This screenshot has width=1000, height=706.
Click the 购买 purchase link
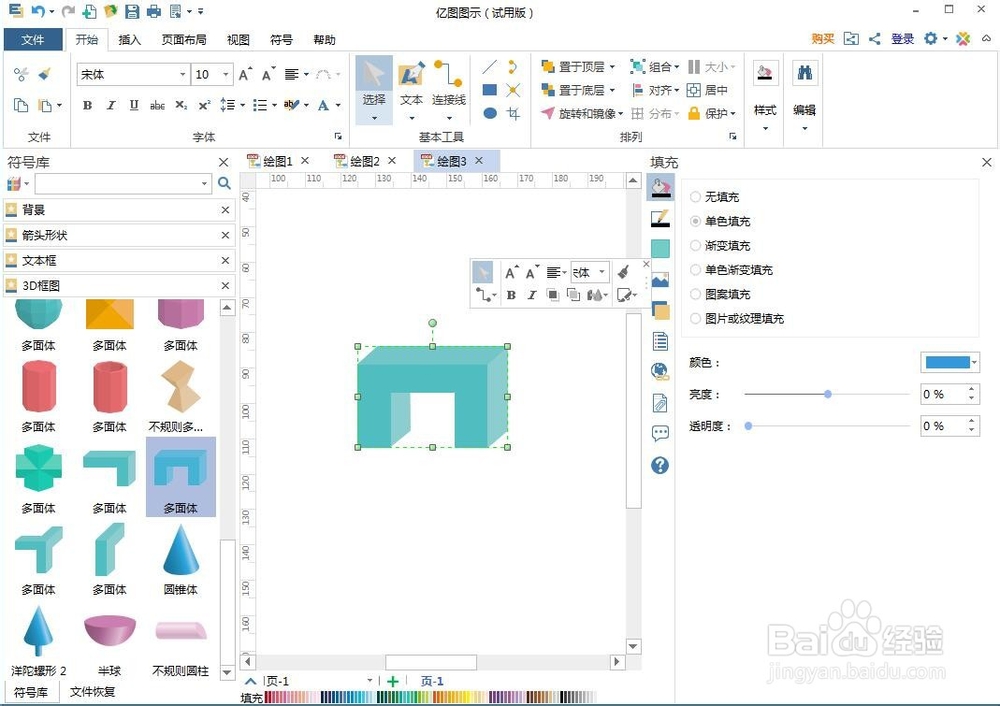[822, 39]
